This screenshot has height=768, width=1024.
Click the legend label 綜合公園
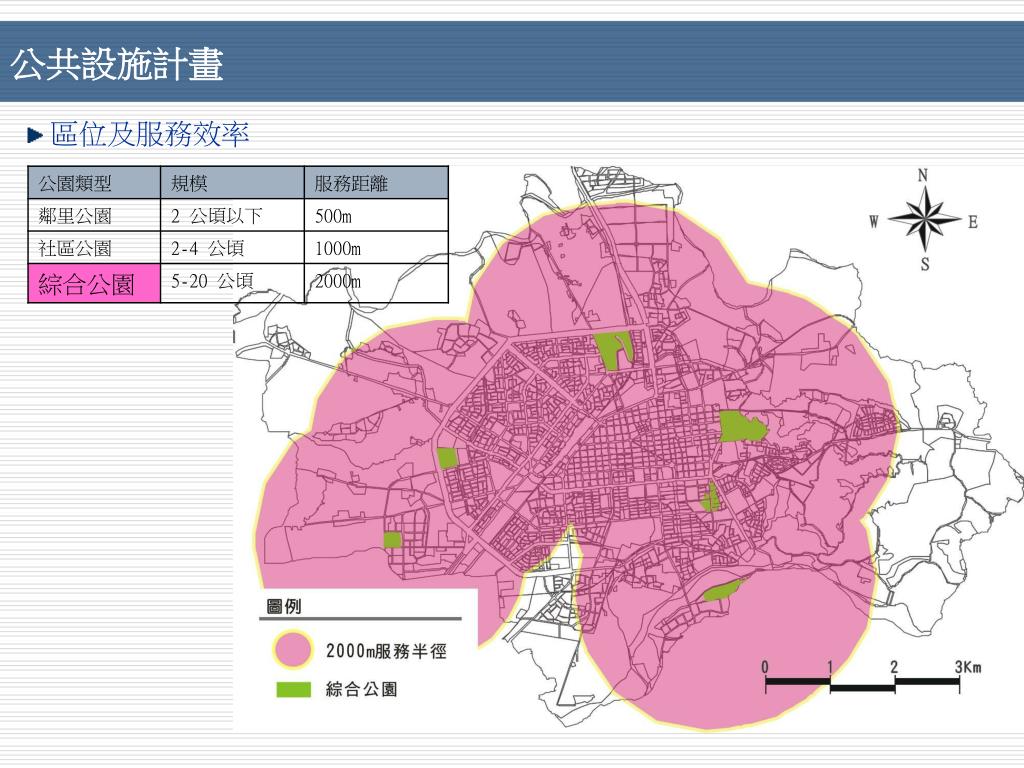click(361, 689)
